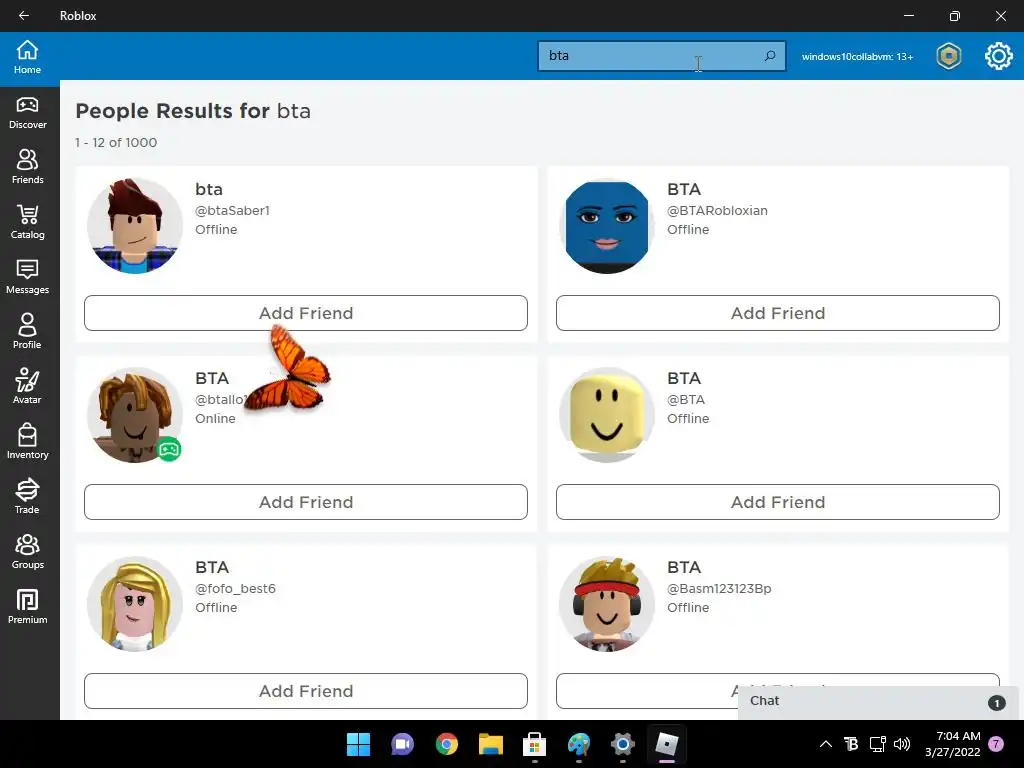This screenshot has width=1024, height=768.
Task: Add user @BTA as a friend
Action: tap(778, 502)
